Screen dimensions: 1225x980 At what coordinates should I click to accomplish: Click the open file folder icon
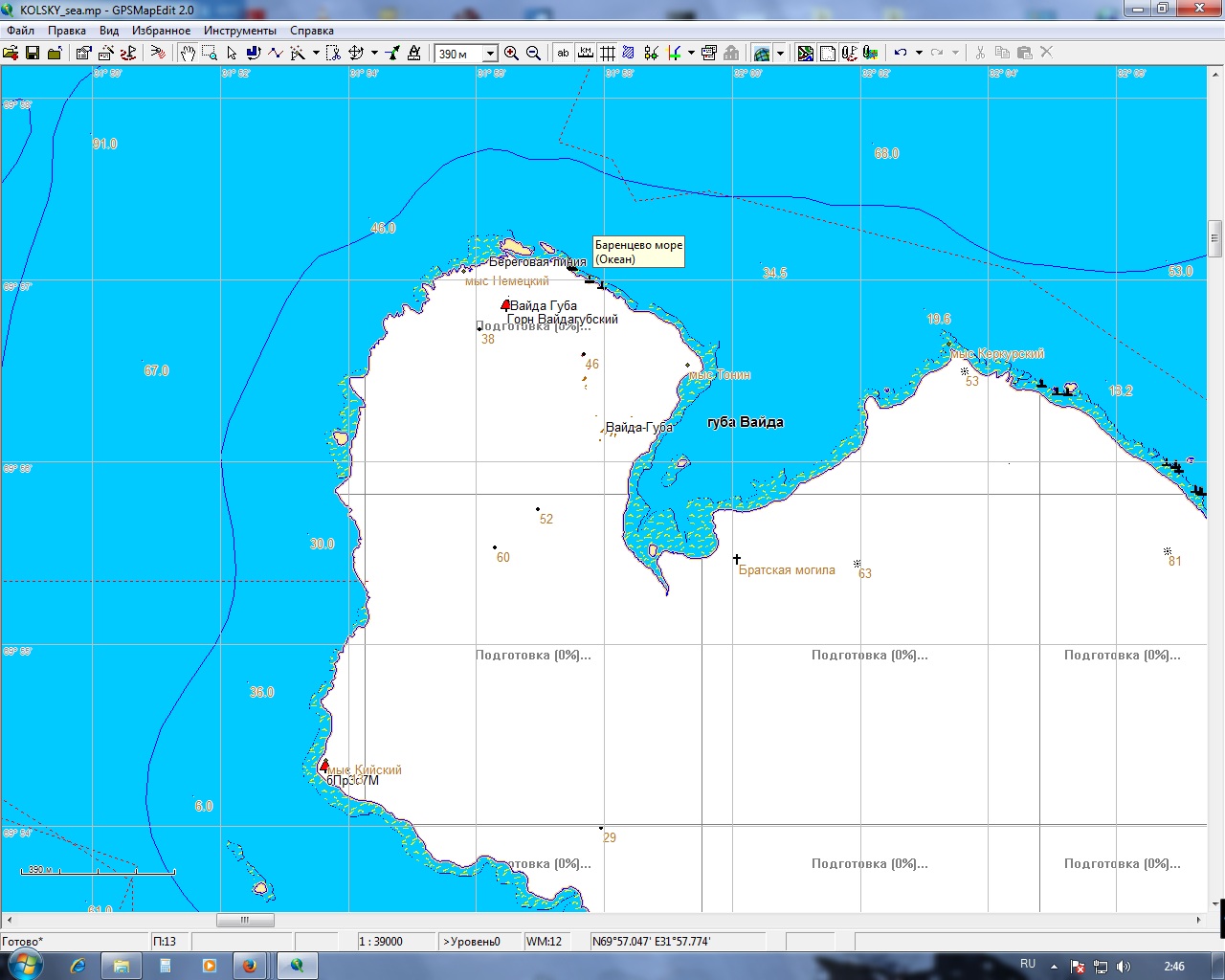coord(11,54)
